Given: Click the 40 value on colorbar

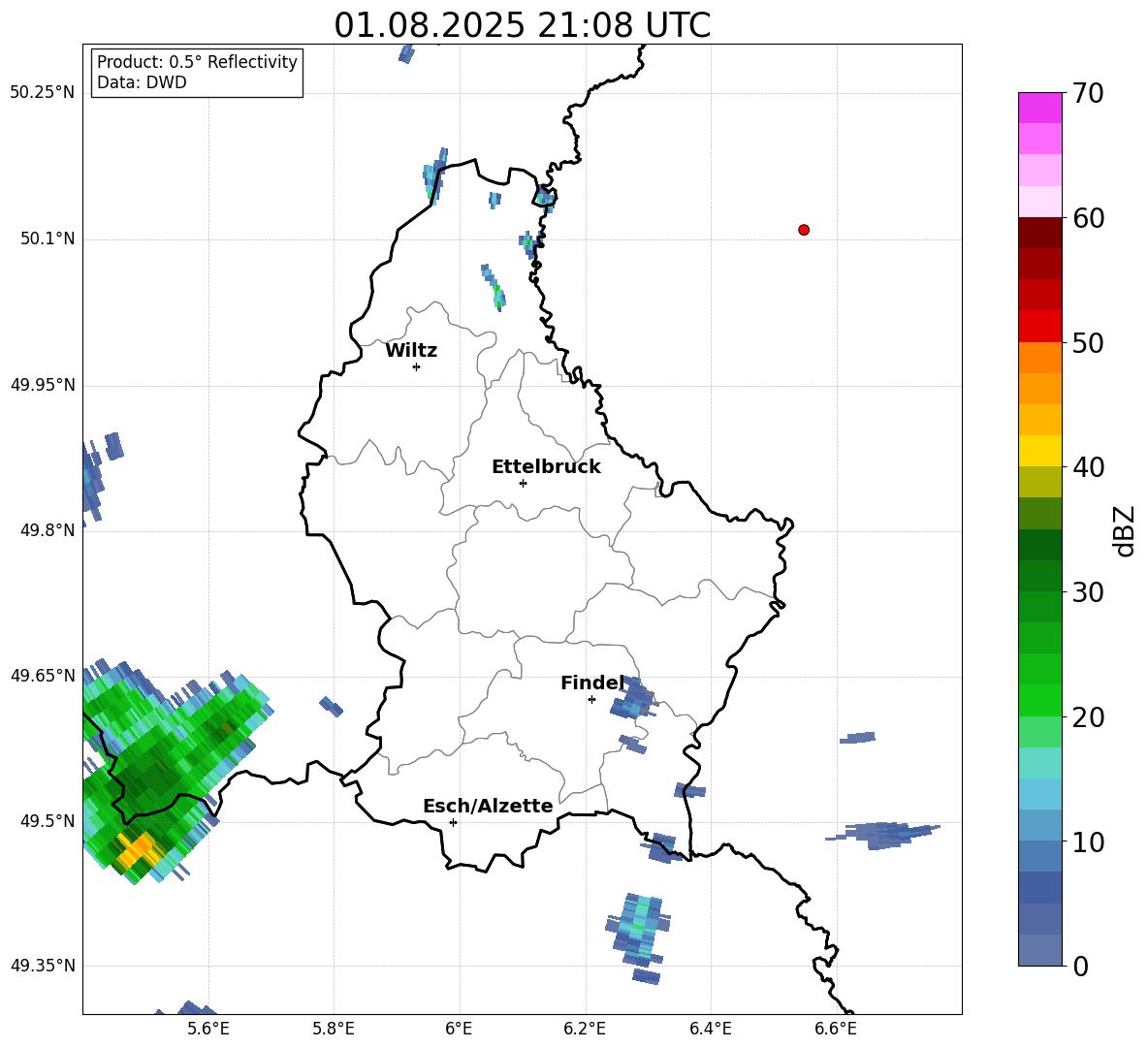Looking at the screenshot, I should pos(1088,467).
